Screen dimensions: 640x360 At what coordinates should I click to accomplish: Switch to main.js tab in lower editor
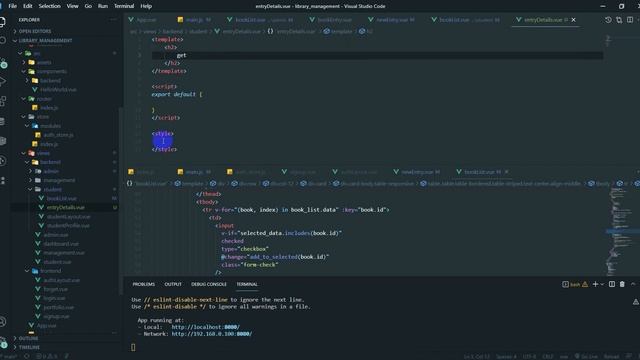[x=195, y=172]
